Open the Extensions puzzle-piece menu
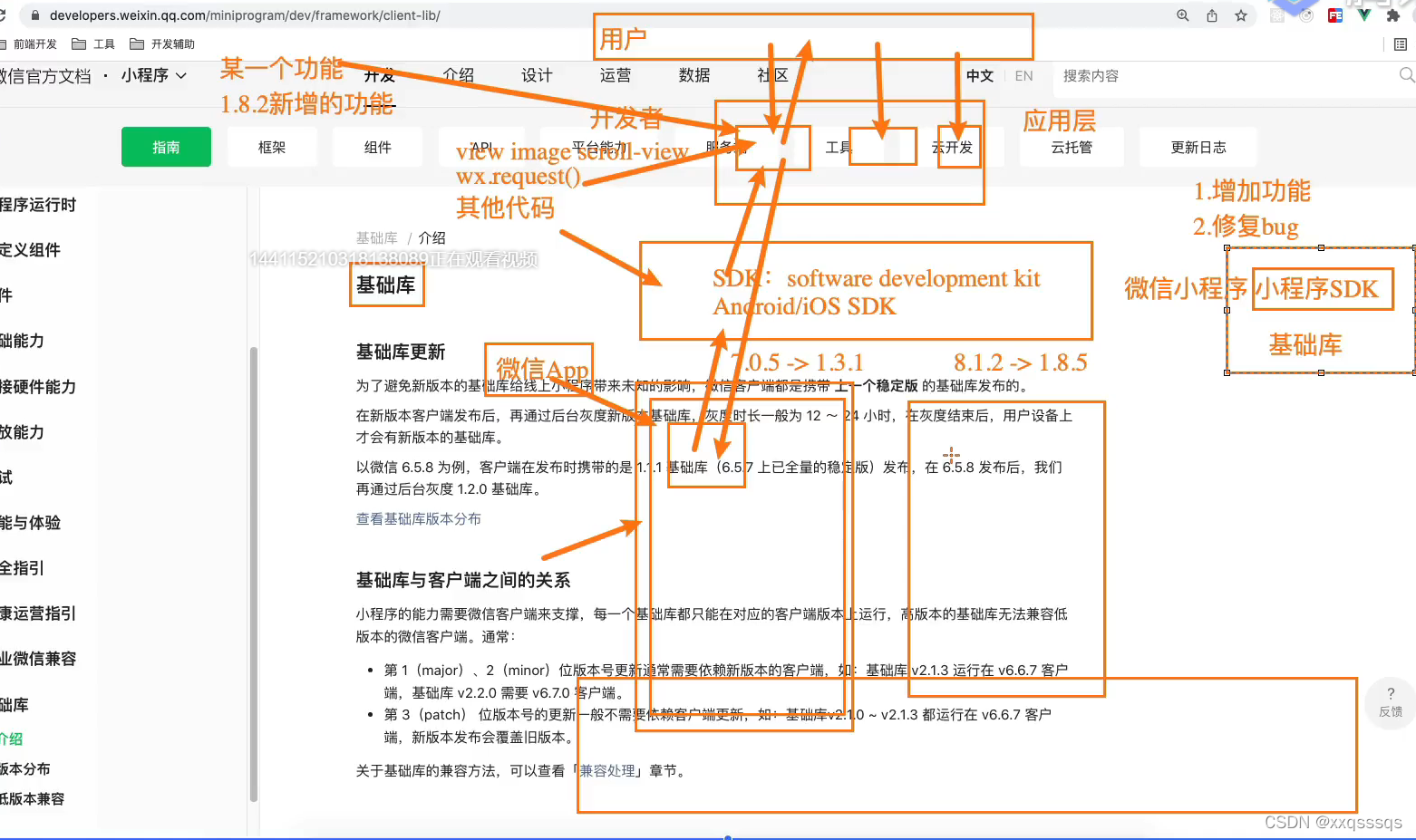 click(x=1393, y=15)
